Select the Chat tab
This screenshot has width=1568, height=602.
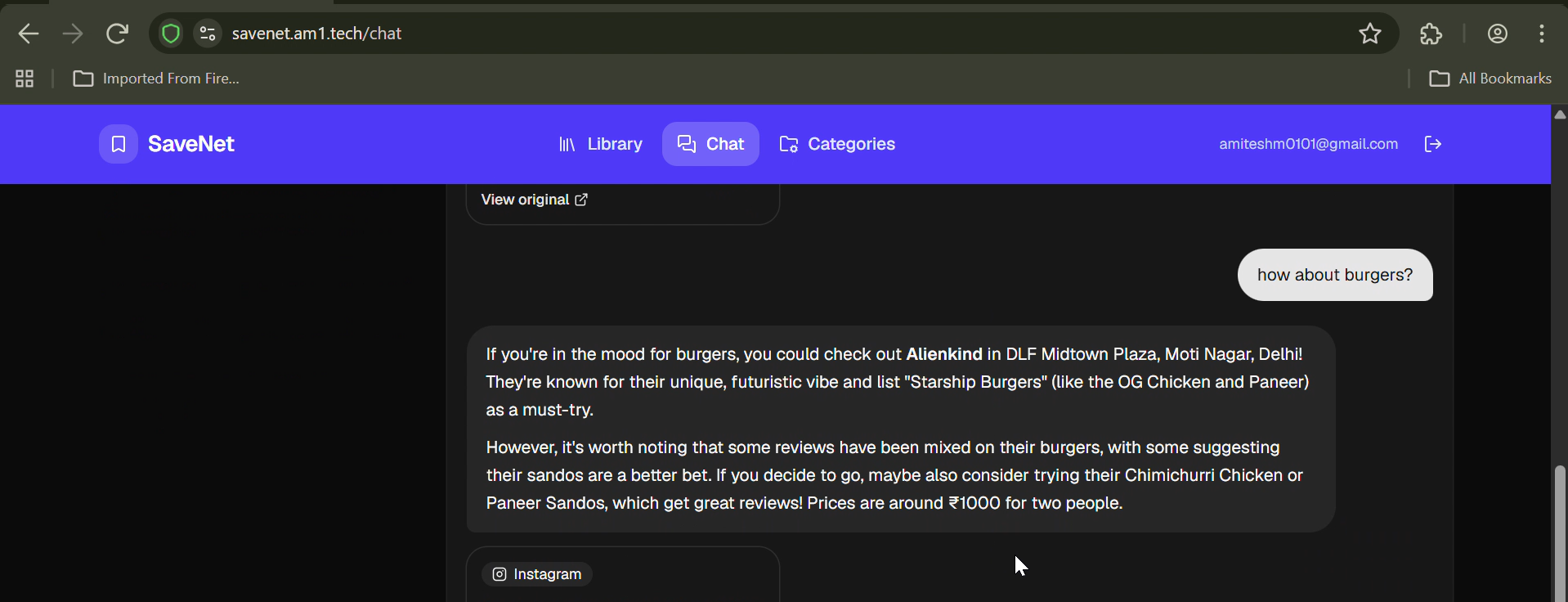click(710, 144)
